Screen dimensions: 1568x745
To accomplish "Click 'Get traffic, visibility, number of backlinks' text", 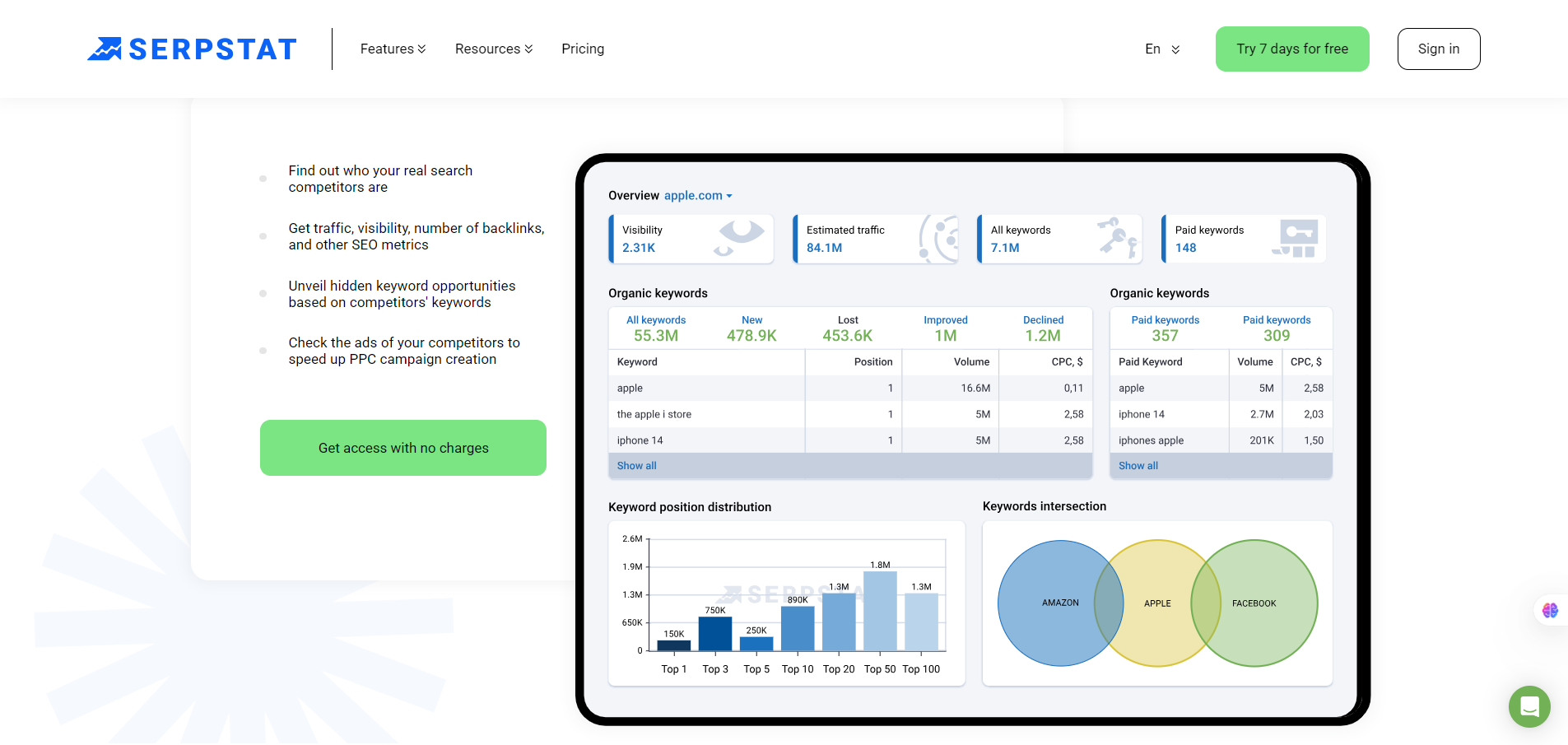I will coord(416,236).
